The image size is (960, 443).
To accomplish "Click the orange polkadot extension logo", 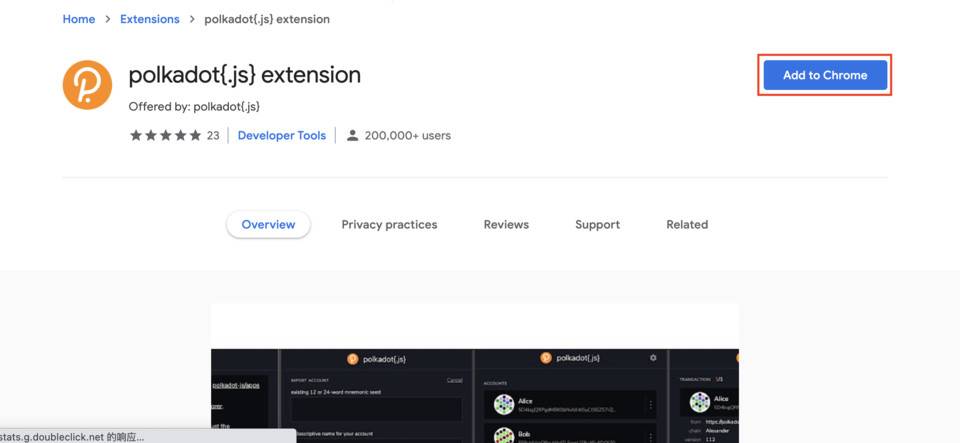I will click(87, 85).
